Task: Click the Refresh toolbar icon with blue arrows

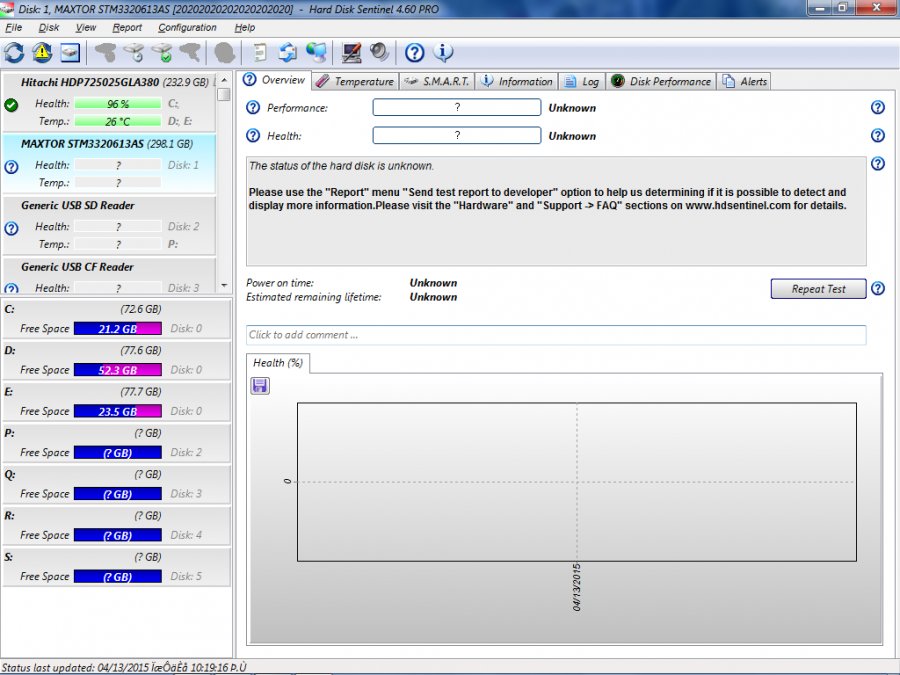Action: [x=14, y=53]
